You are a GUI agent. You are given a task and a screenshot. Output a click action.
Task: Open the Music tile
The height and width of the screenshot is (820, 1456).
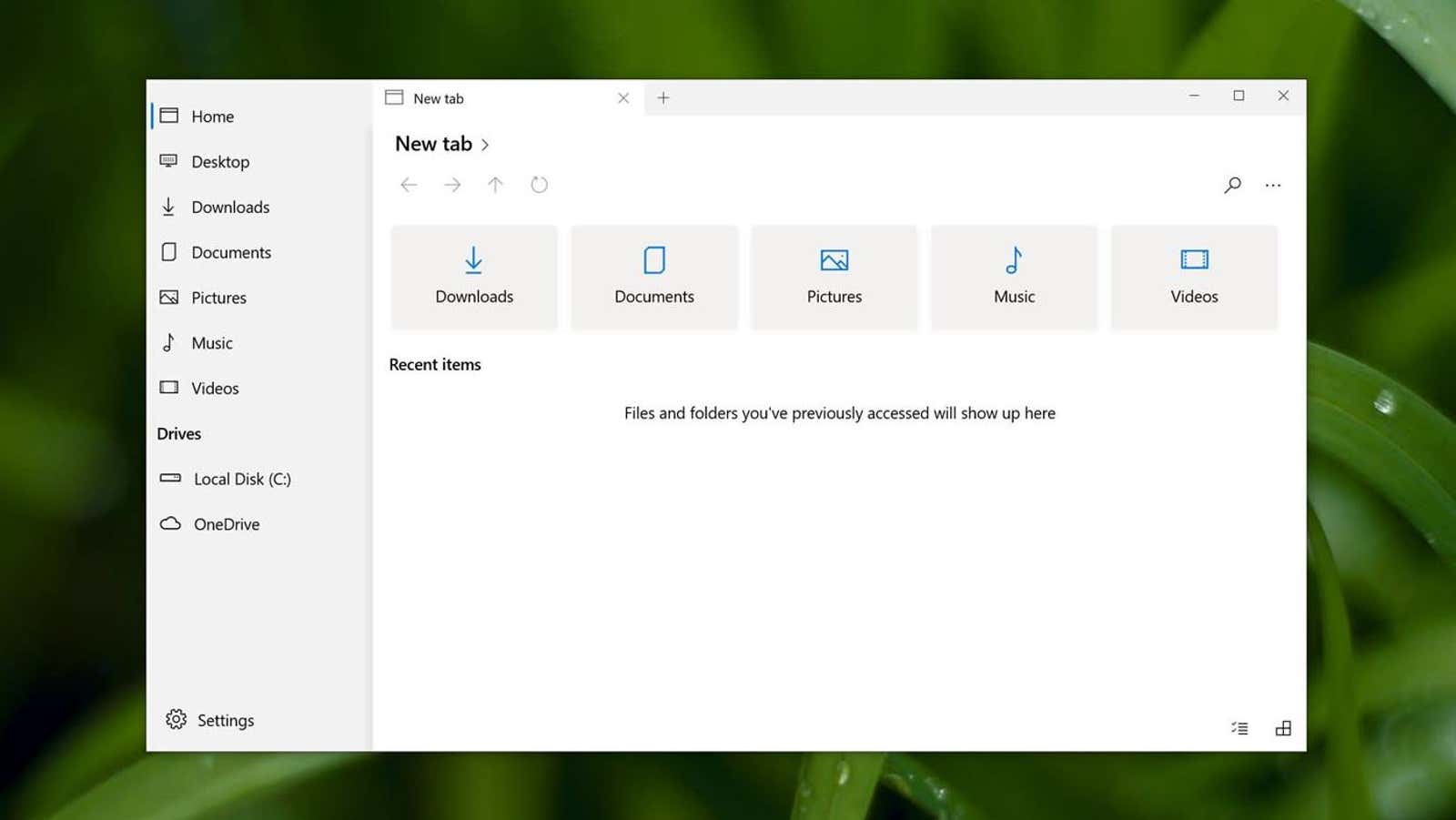[x=1014, y=278]
